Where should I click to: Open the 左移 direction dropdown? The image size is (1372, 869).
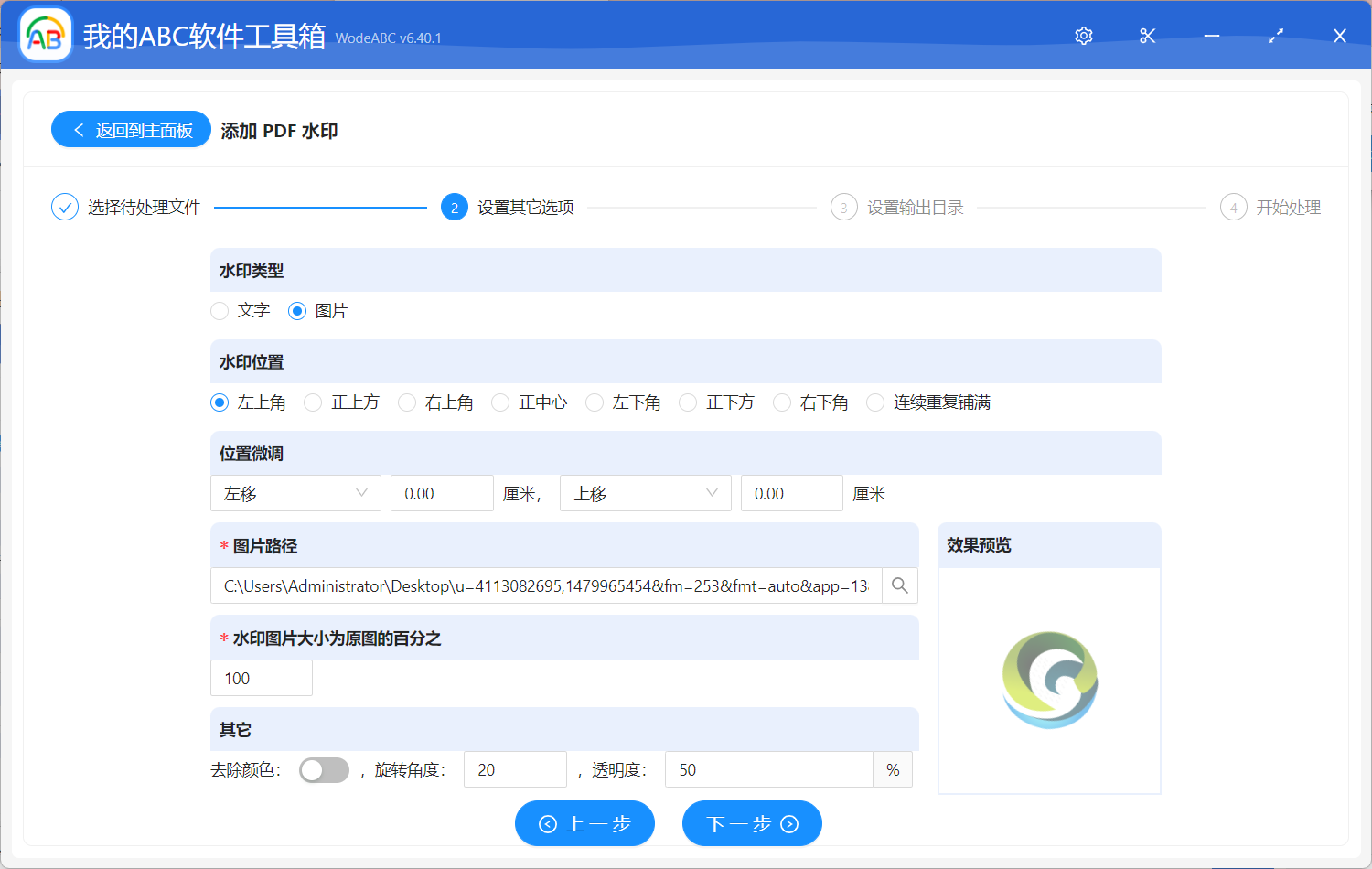(295, 493)
